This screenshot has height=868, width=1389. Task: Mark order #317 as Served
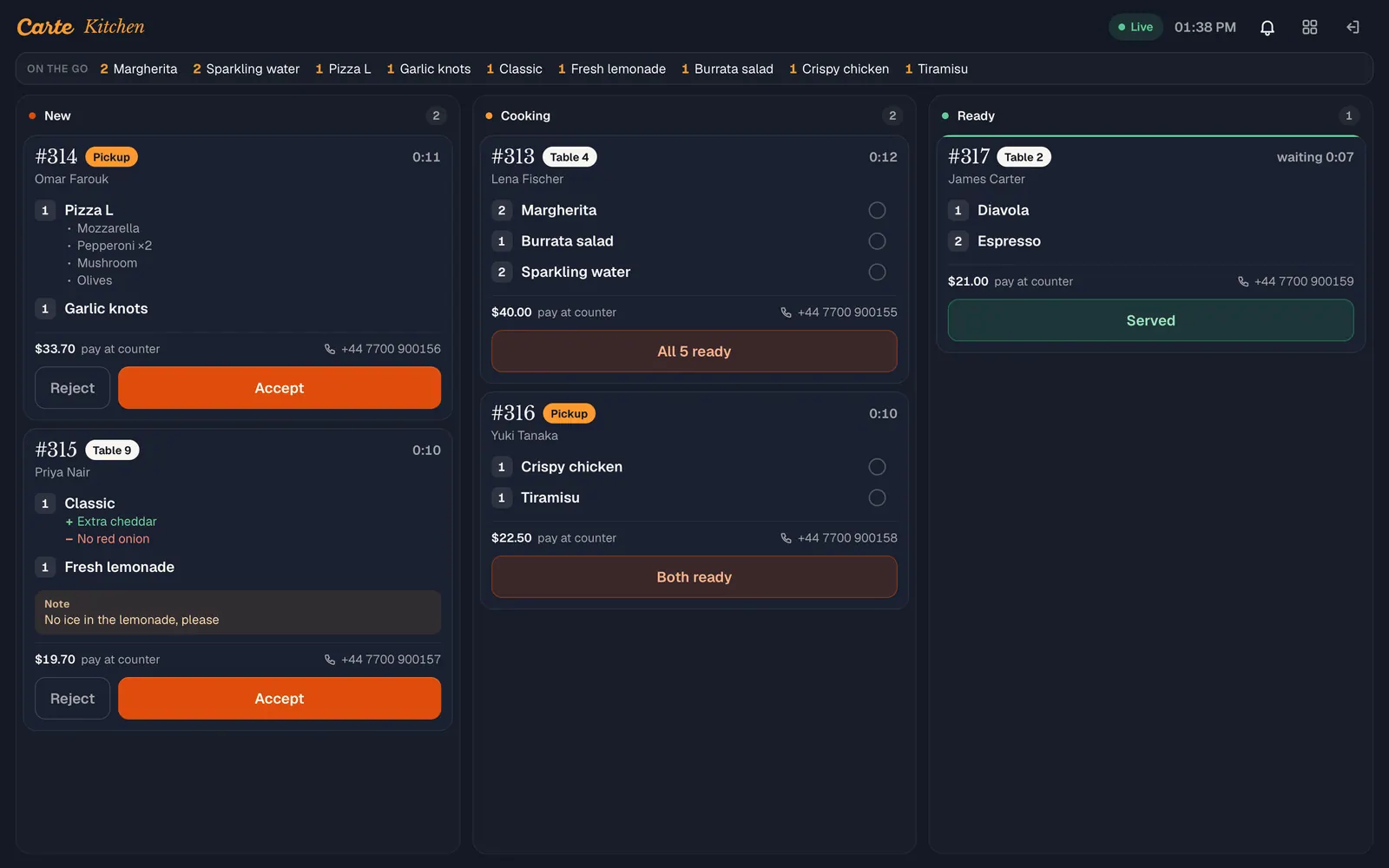coord(1151,320)
